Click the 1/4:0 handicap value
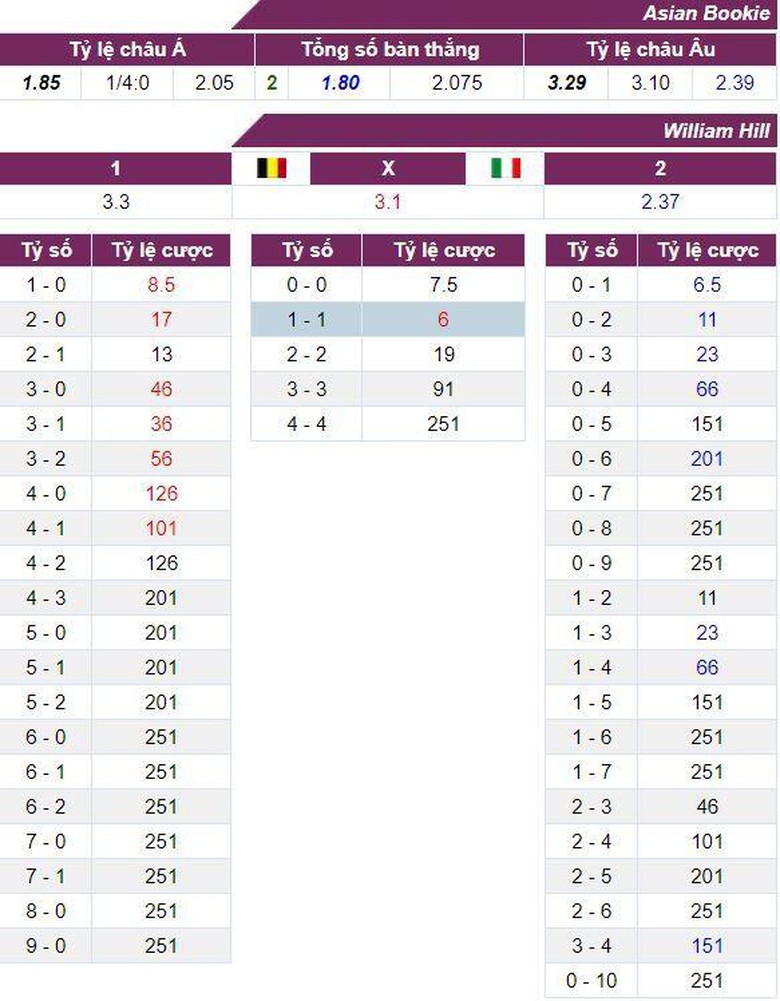 (127, 83)
